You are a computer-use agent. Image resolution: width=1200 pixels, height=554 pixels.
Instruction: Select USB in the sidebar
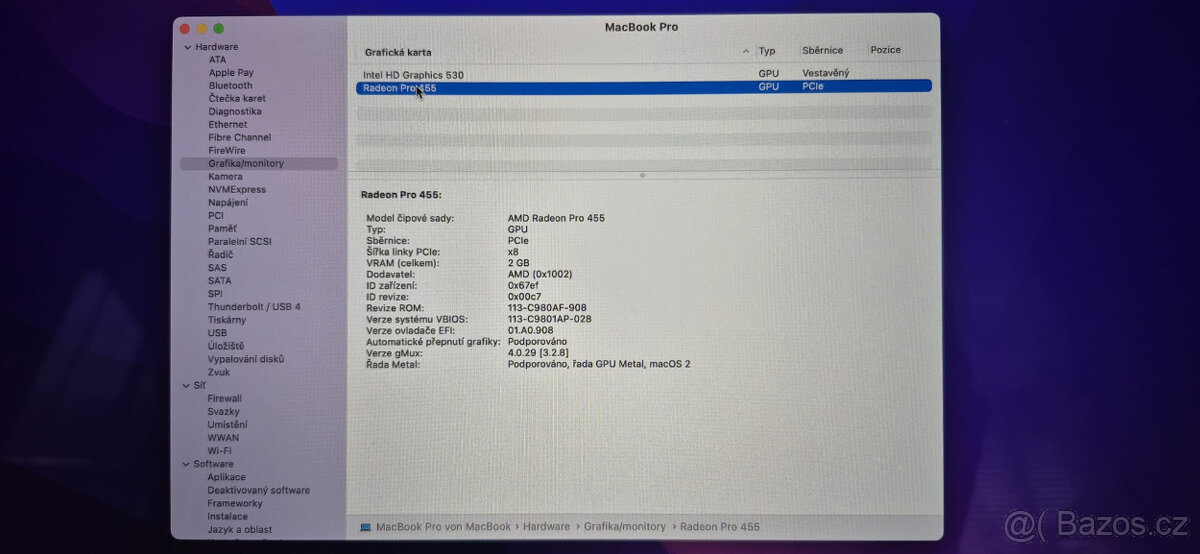(217, 333)
